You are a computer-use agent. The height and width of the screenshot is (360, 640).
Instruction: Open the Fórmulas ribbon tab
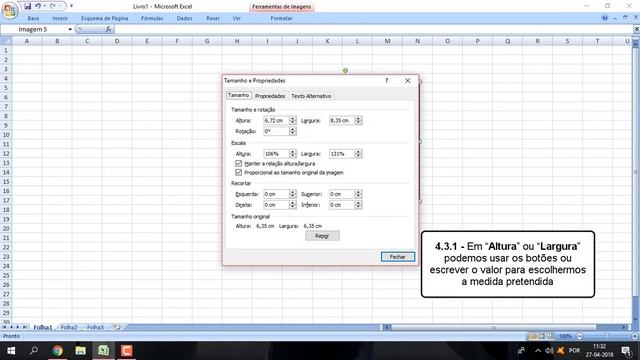tap(152, 18)
